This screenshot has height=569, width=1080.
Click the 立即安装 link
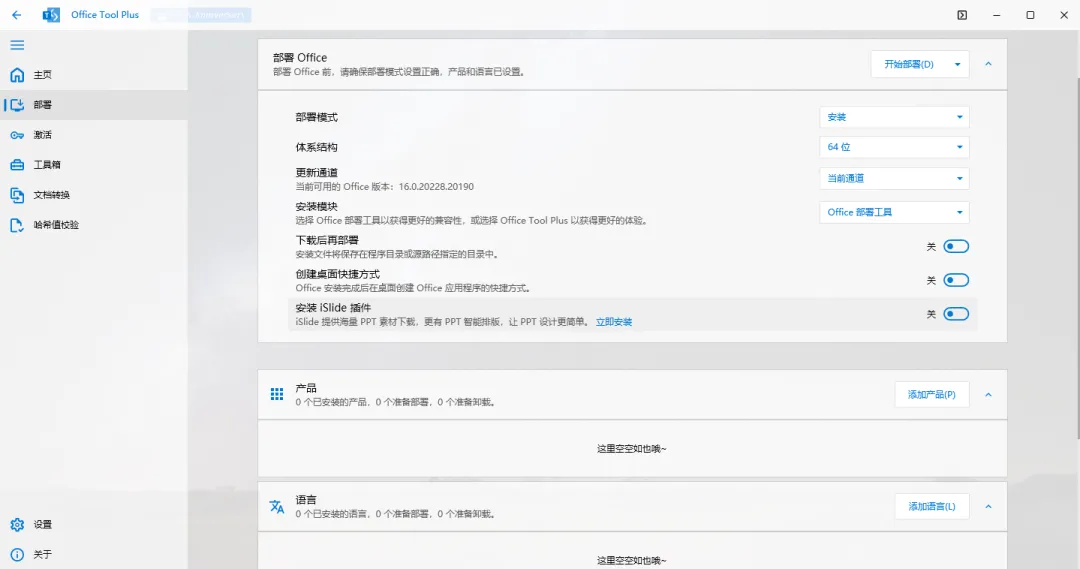[x=614, y=322]
